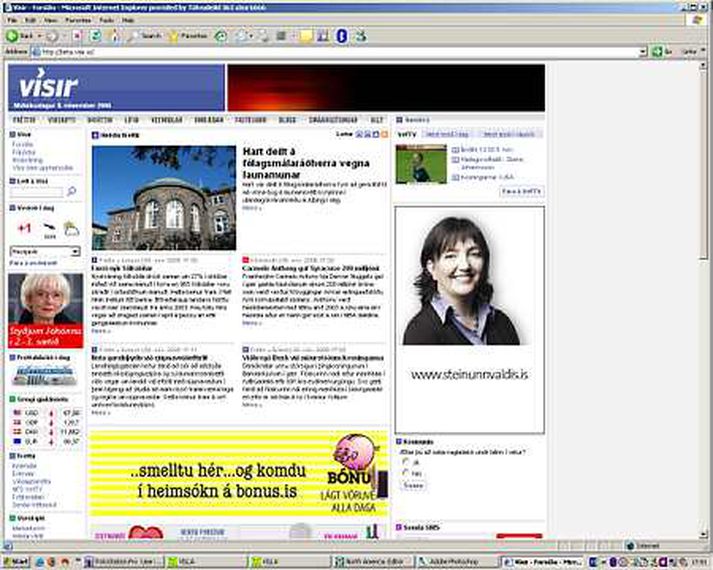Click the VefTV video thumbnail
The image size is (713, 570).
coord(421,164)
